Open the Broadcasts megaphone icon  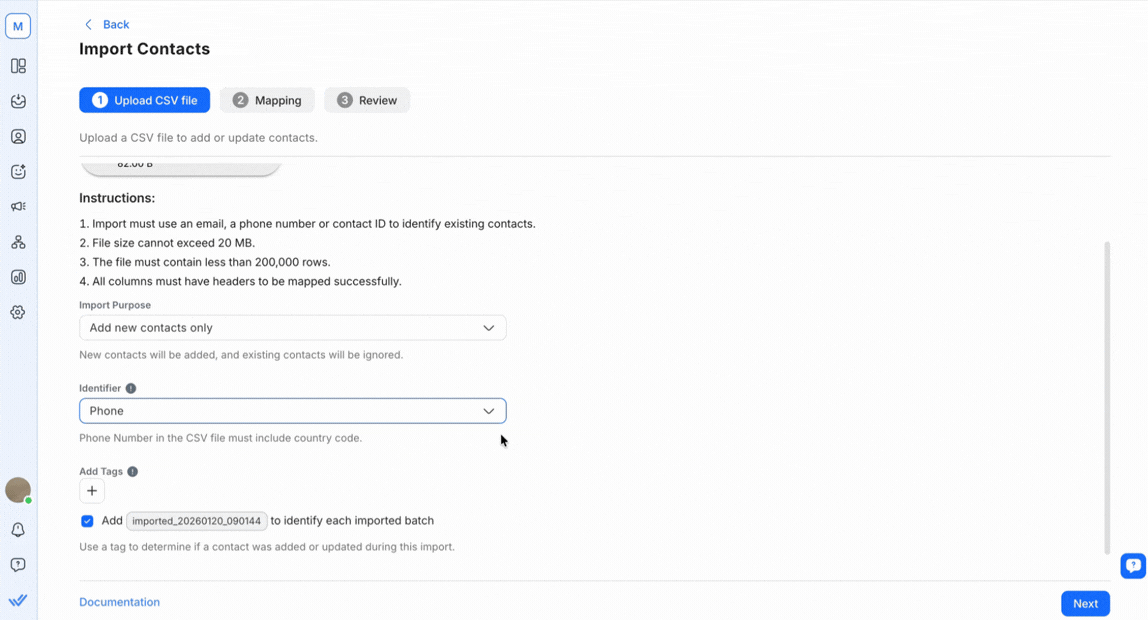pyautogui.click(x=18, y=207)
